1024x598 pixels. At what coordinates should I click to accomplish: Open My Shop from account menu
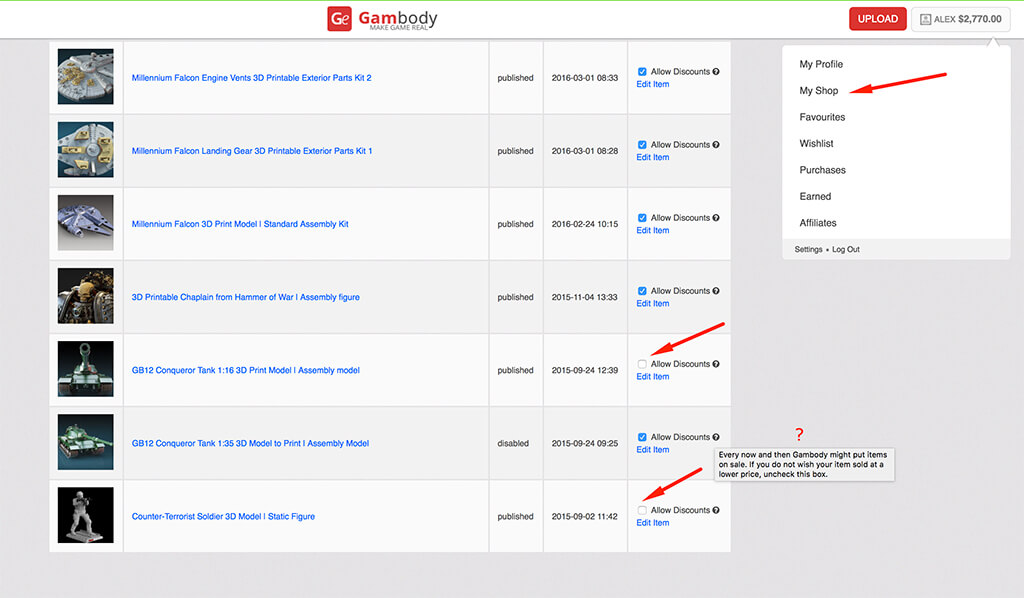pos(819,91)
